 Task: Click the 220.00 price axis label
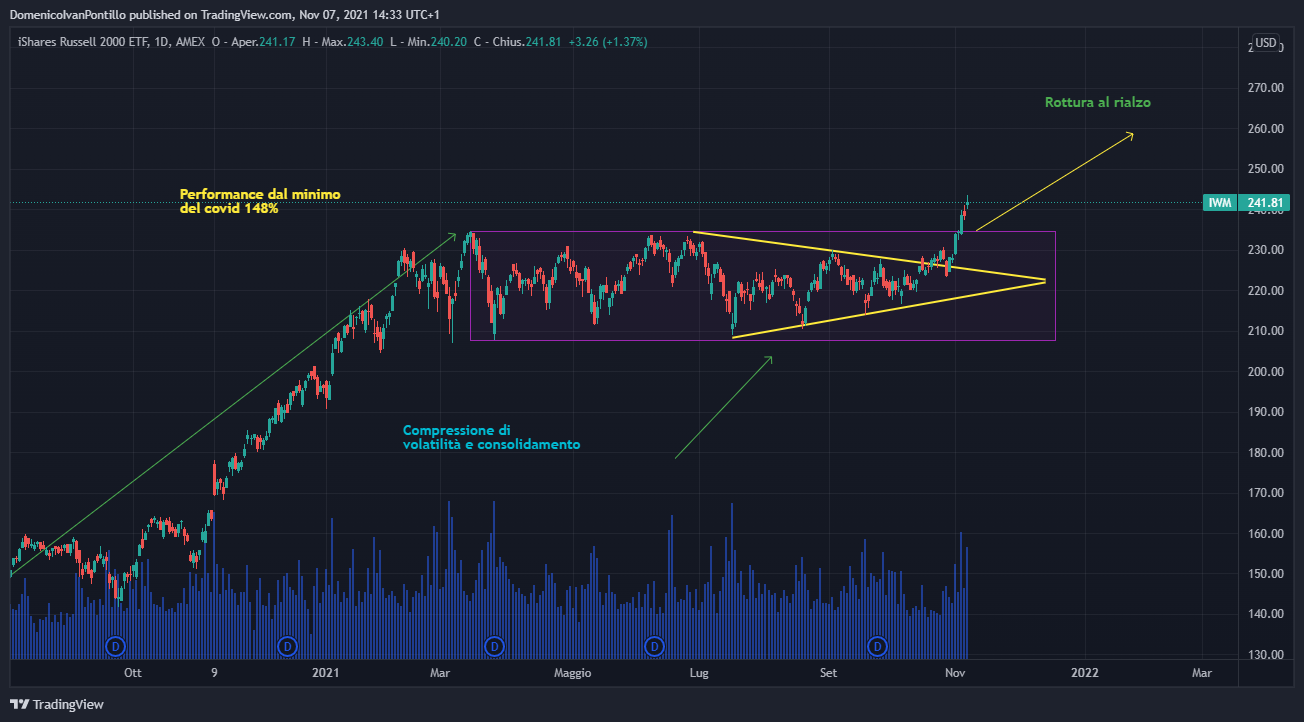click(1264, 291)
